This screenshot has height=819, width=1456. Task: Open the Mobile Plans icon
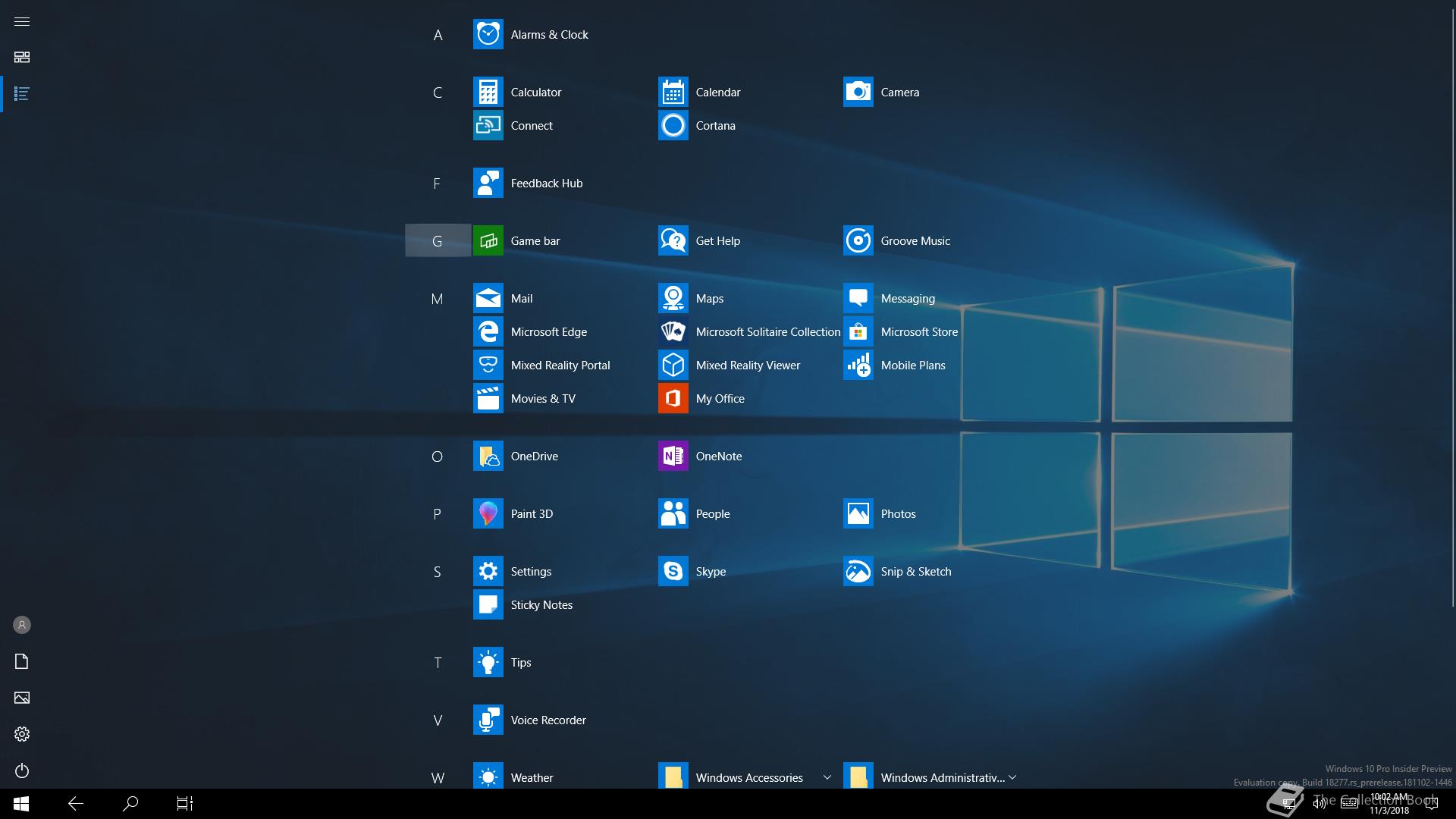click(x=858, y=365)
